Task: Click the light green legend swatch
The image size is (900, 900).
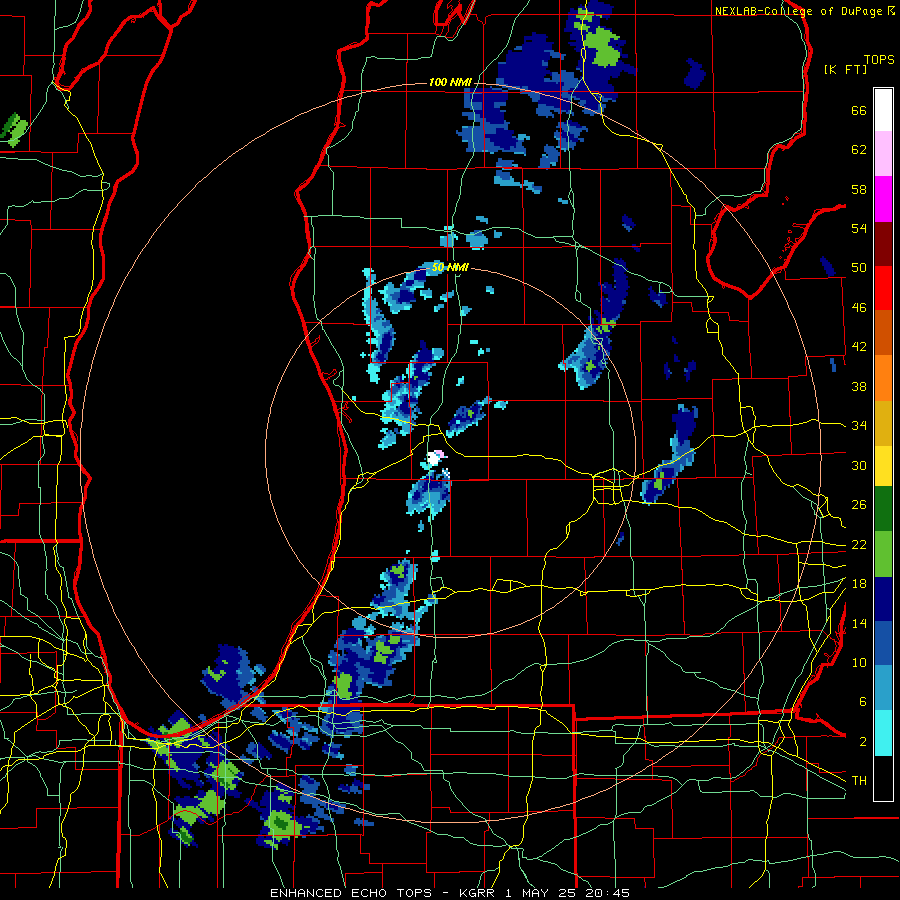Action: tap(883, 554)
